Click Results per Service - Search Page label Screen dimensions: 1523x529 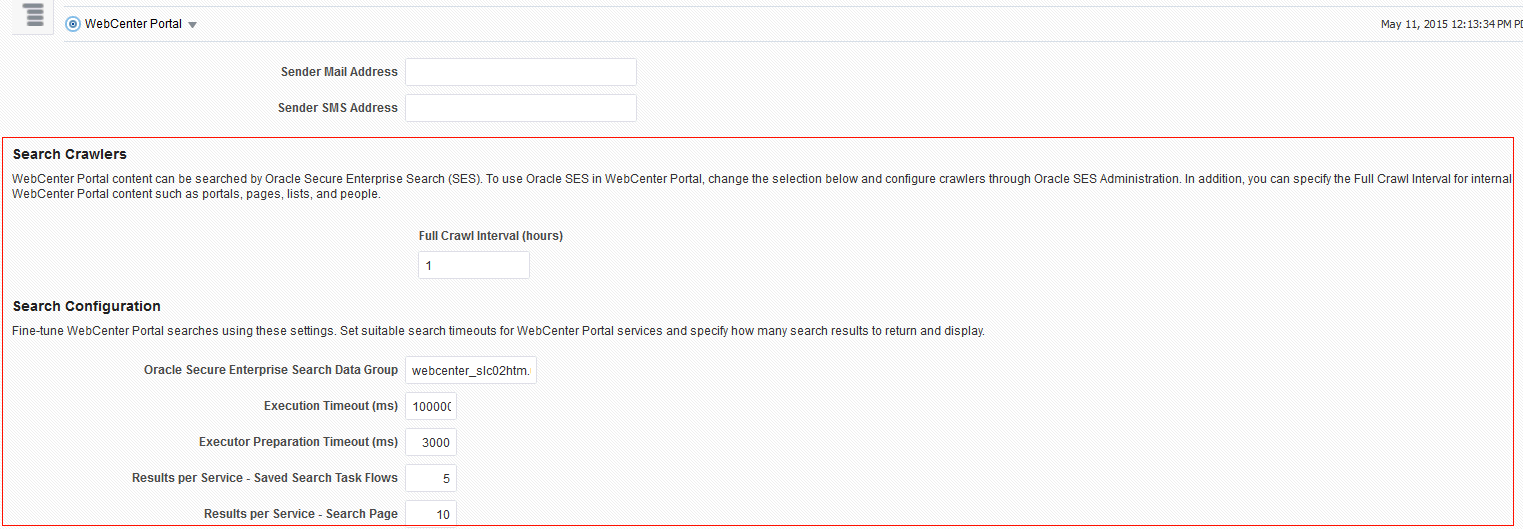(301, 514)
